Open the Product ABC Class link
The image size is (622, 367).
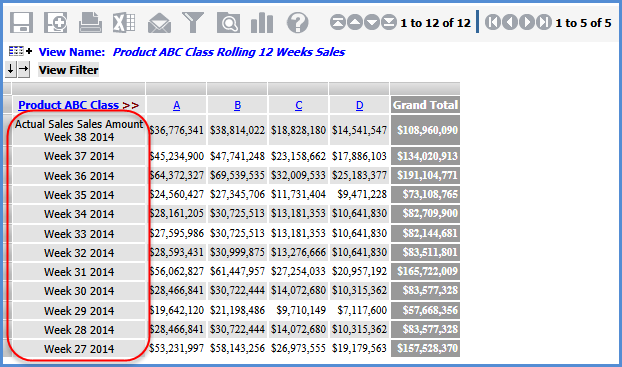tap(69, 105)
